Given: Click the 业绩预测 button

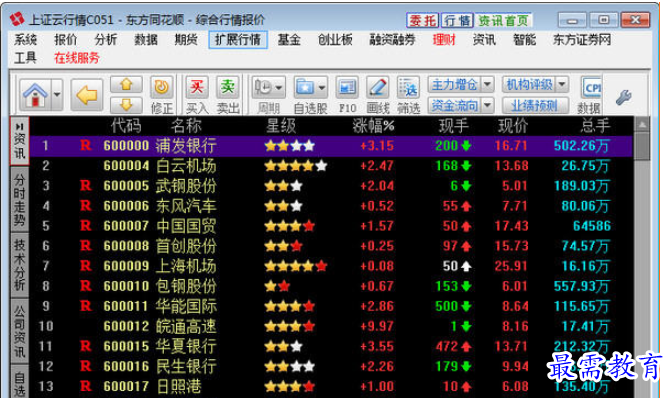Looking at the screenshot, I should tap(535, 105).
